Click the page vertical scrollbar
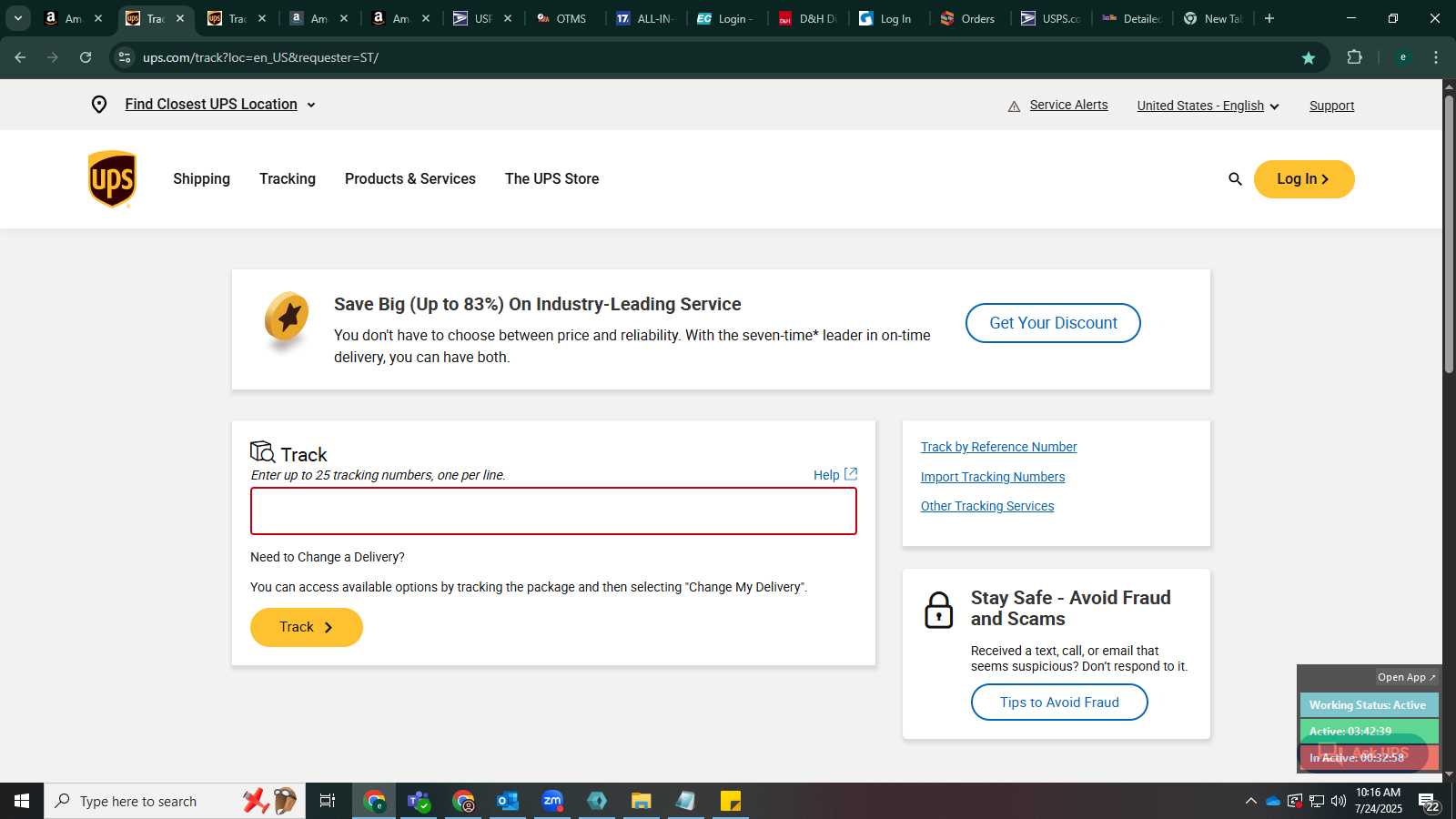Screen dimensions: 1456x819 pos(1449,233)
